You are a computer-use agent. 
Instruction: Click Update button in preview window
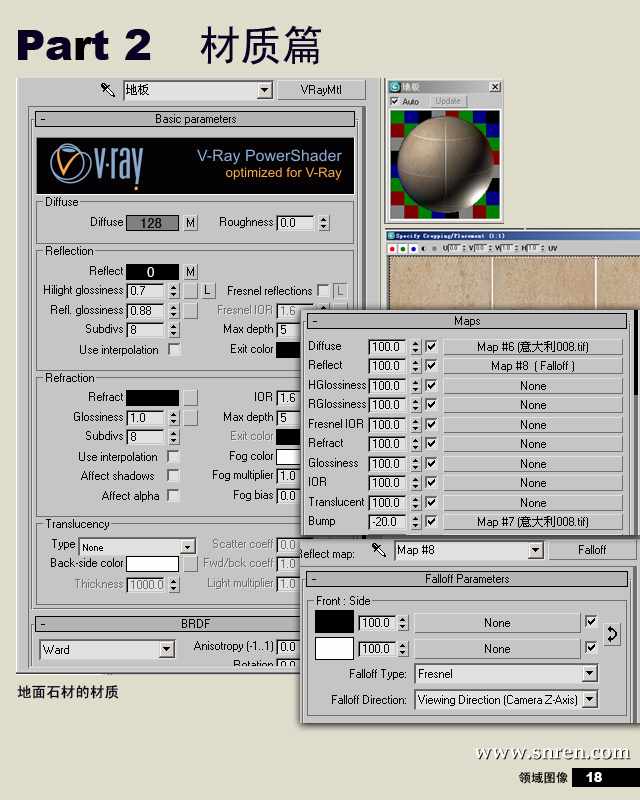pos(448,101)
